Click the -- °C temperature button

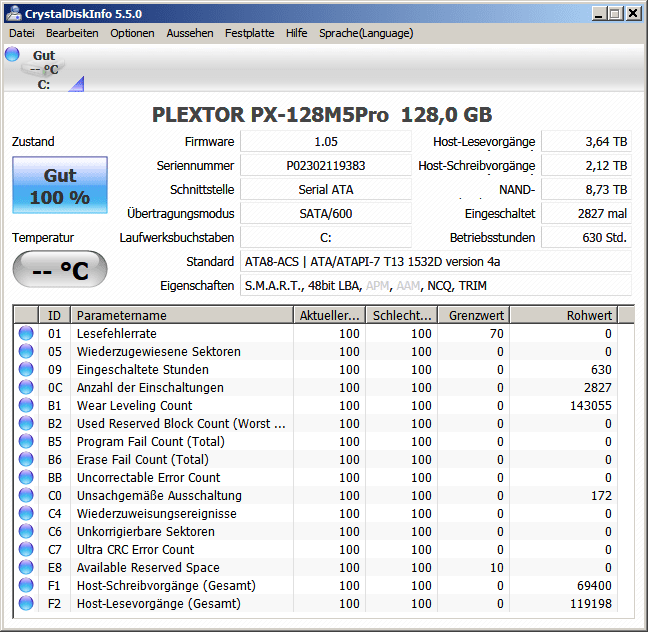[60, 269]
